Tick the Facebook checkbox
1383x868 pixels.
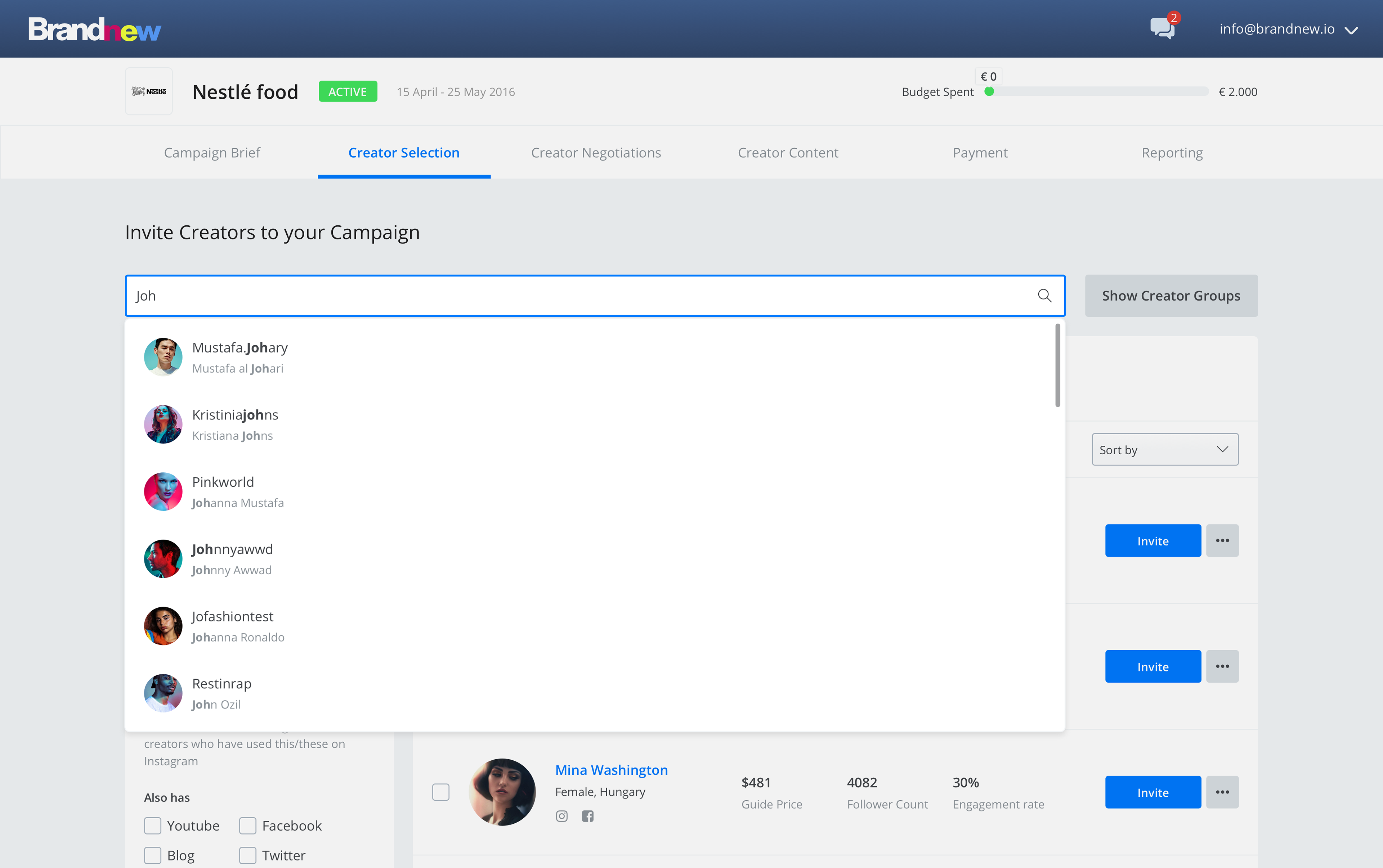(247, 826)
